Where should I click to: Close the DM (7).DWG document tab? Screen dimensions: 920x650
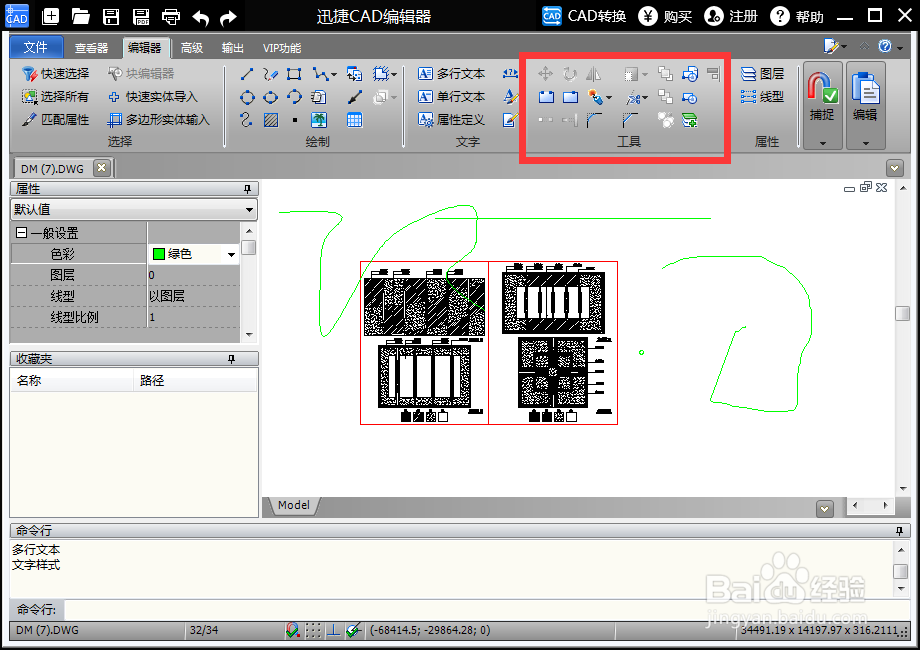102,168
